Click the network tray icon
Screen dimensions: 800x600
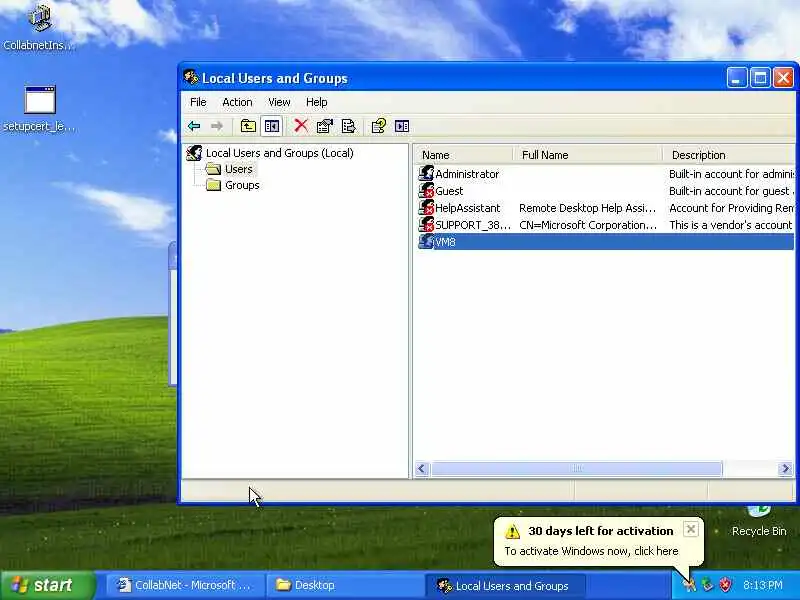[707, 585]
